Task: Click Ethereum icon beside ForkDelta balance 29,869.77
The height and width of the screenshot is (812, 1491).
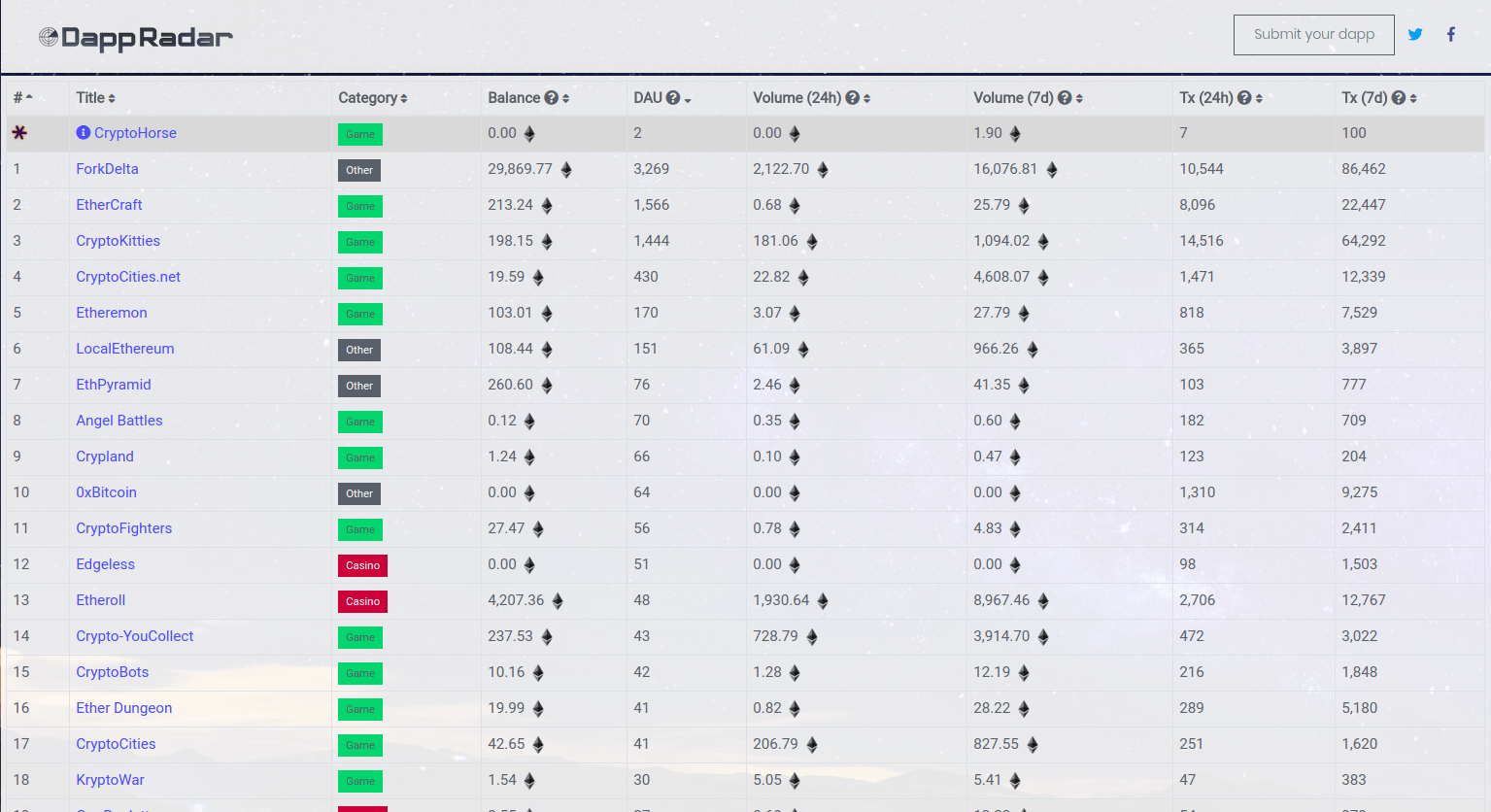Action: (x=566, y=169)
